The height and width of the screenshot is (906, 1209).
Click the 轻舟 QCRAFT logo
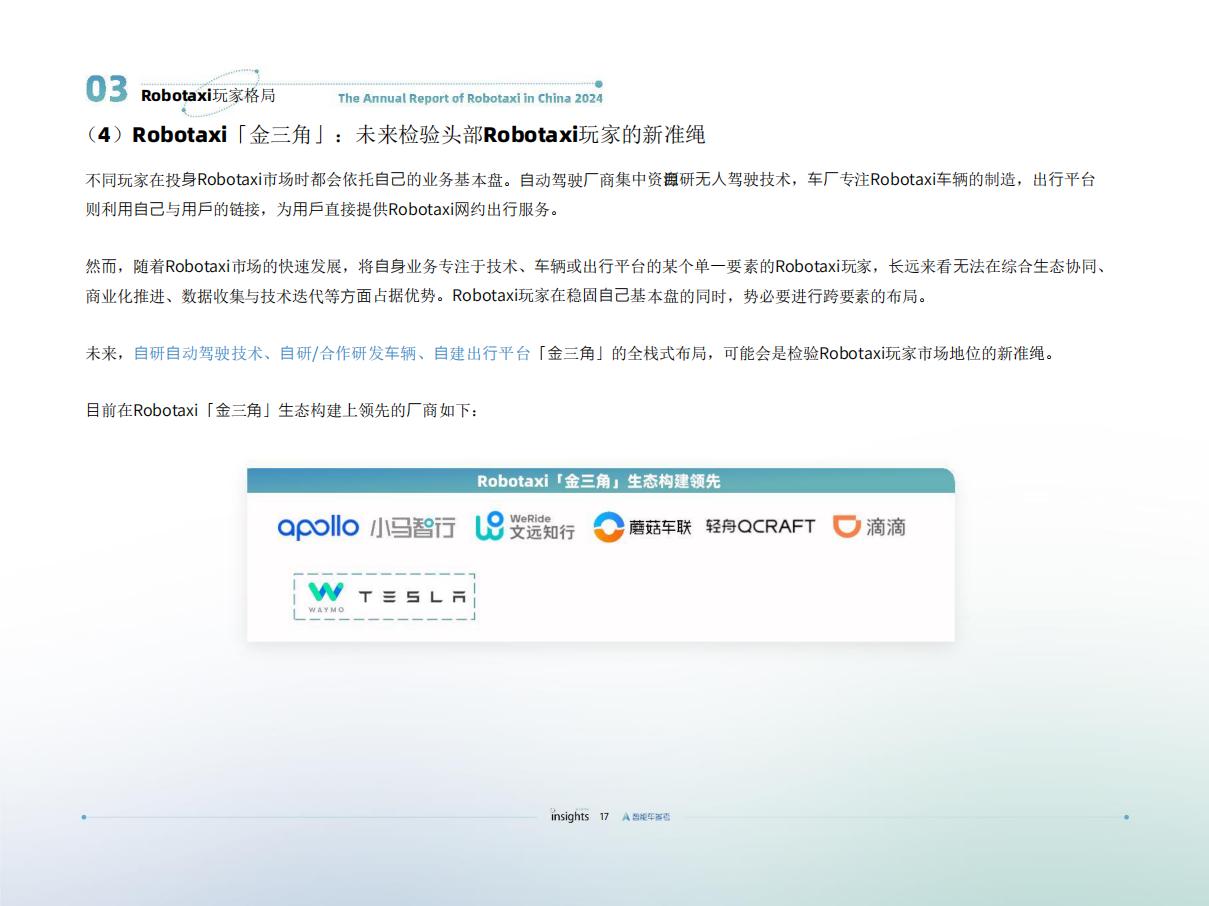pyautogui.click(x=760, y=526)
